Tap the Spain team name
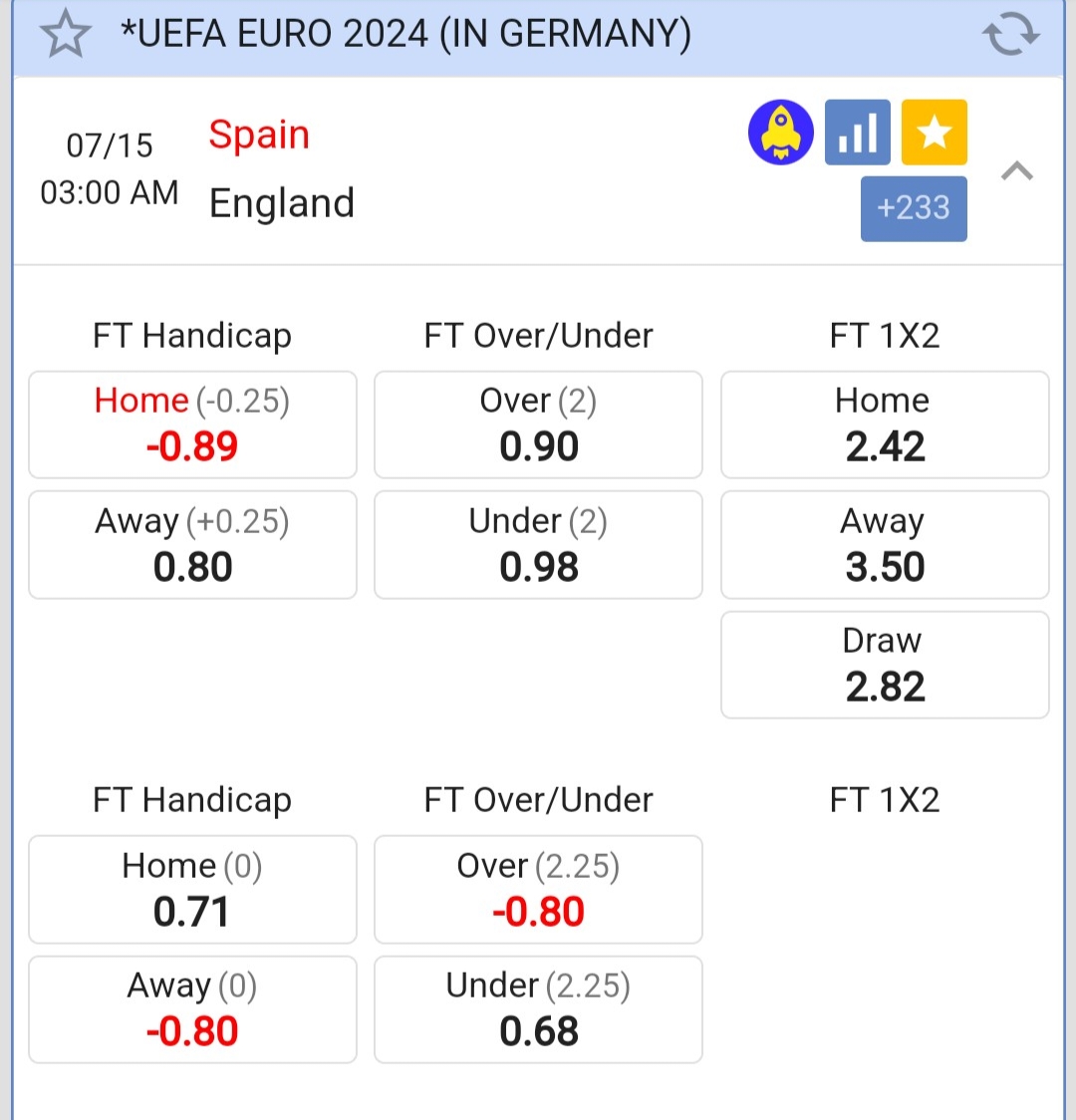This screenshot has height=1120, width=1076. [x=259, y=135]
